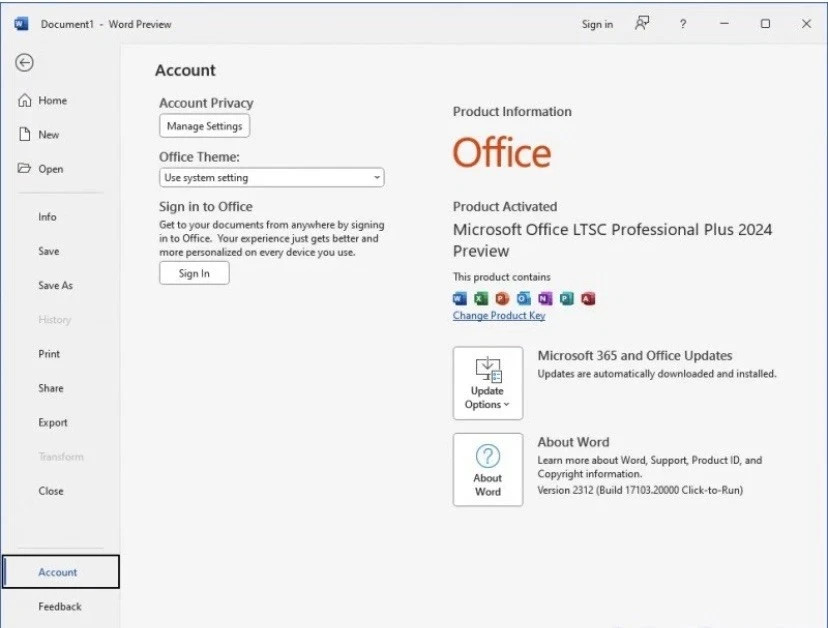Go to Info page
Image resolution: width=828 pixels, height=628 pixels.
tap(47, 217)
